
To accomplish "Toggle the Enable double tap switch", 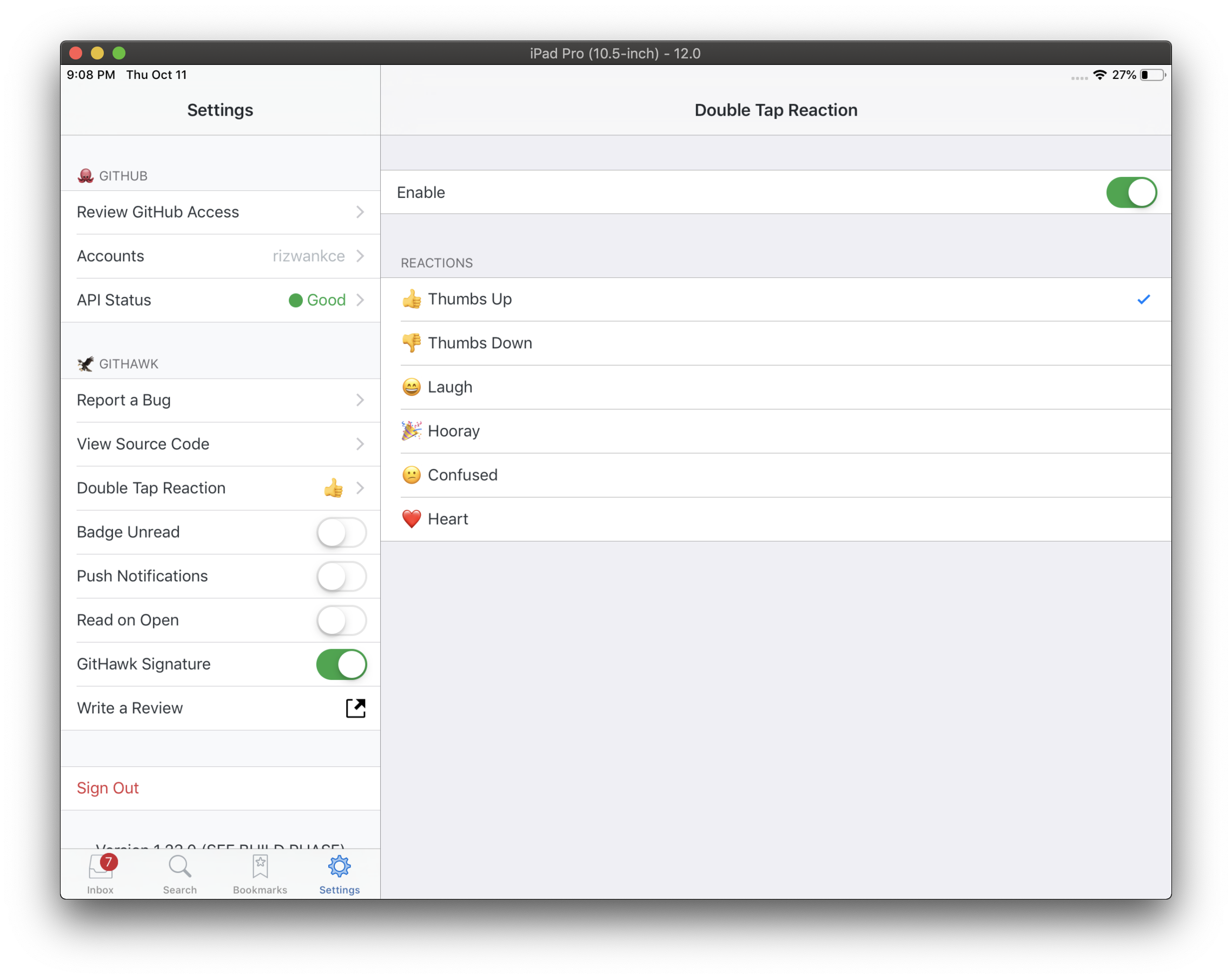I will tap(1131, 193).
